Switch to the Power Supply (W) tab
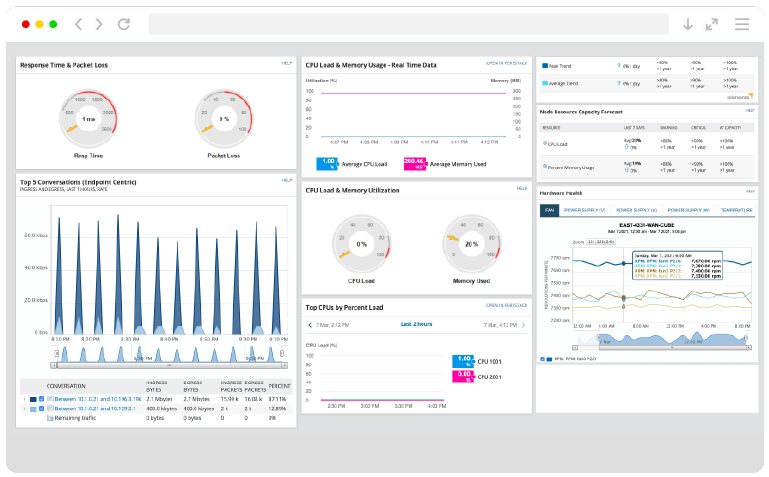This screenshot has height=477, width=769. (688, 210)
